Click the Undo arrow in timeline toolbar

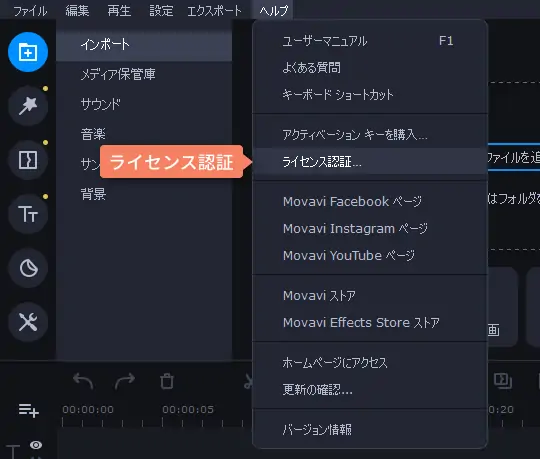click(x=83, y=381)
